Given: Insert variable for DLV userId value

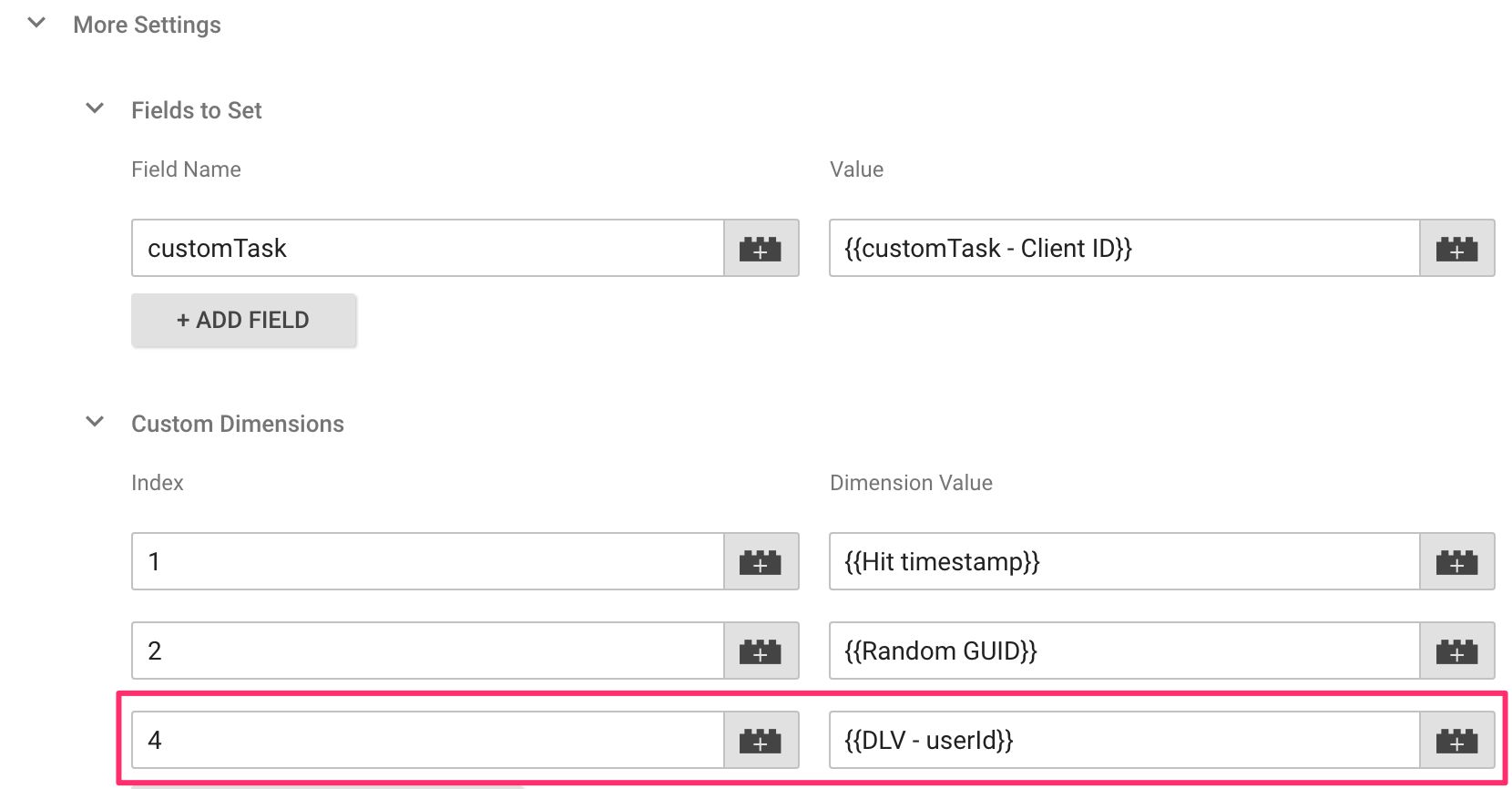Looking at the screenshot, I should coord(1457,740).
